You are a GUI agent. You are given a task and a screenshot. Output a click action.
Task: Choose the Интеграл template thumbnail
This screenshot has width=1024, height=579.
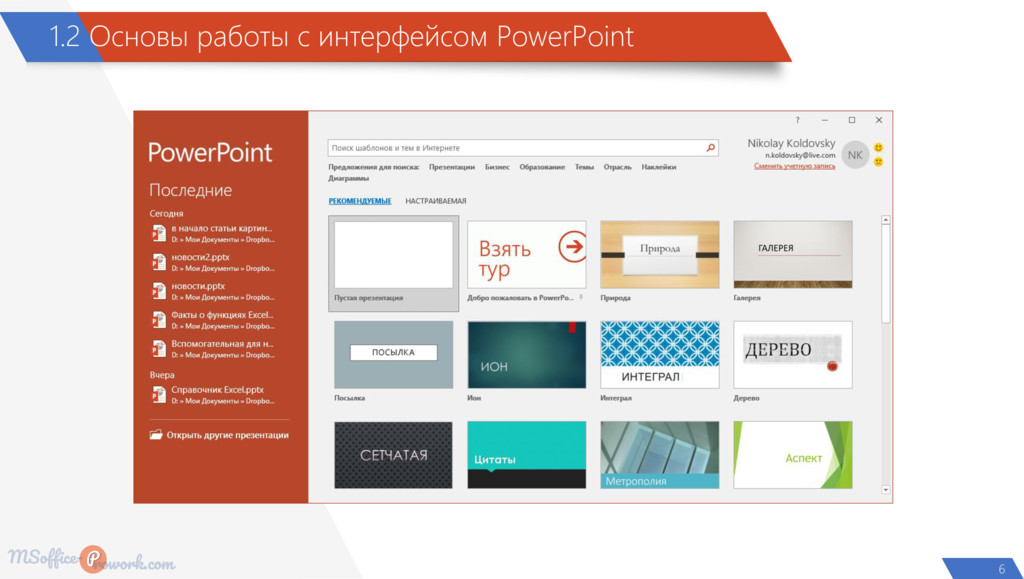660,354
